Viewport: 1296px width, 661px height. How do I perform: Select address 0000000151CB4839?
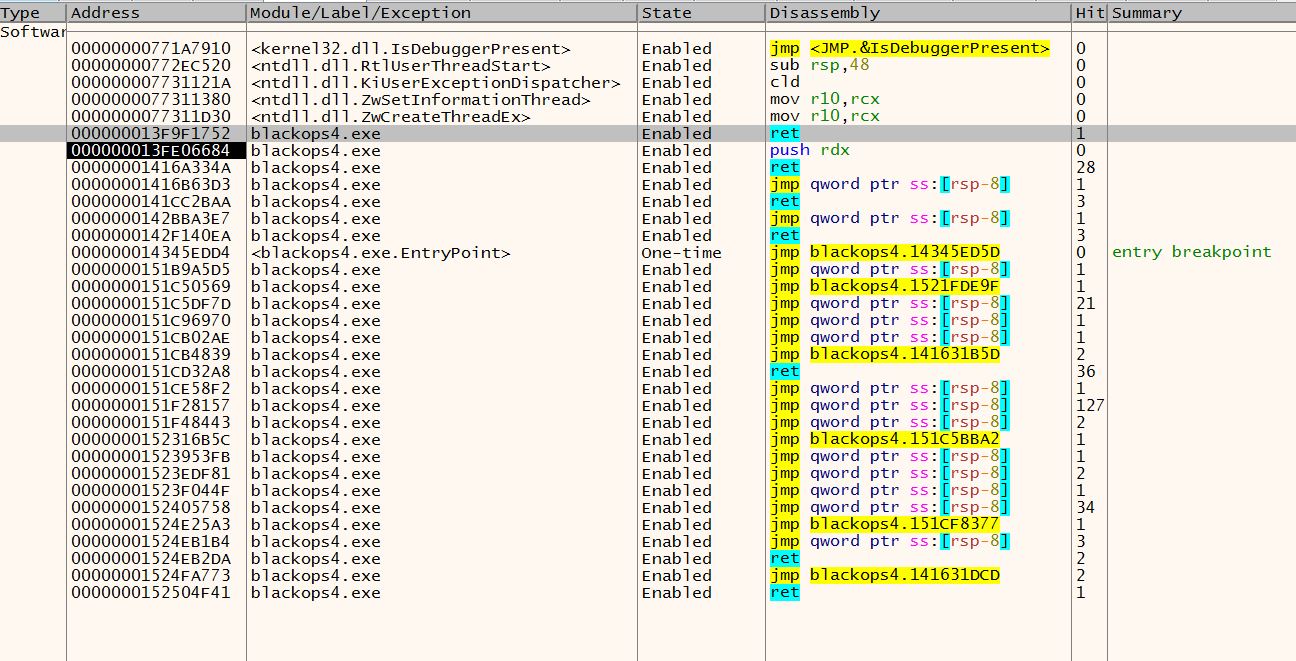point(151,355)
